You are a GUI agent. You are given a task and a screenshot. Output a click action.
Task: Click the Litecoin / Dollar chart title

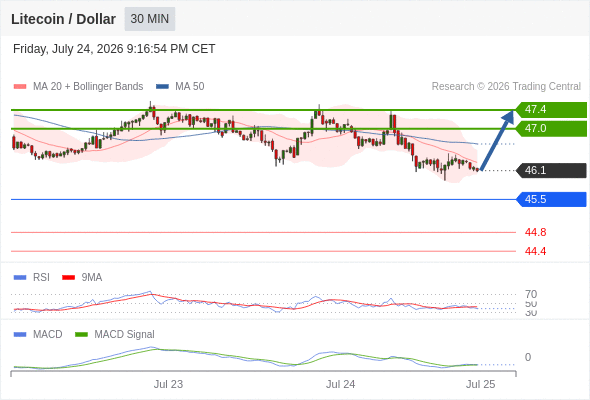pos(63,19)
